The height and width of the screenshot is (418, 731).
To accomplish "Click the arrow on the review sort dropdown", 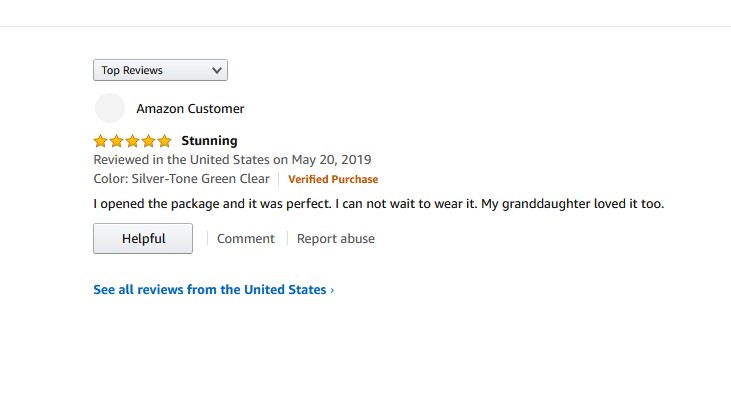I will pyautogui.click(x=217, y=71).
